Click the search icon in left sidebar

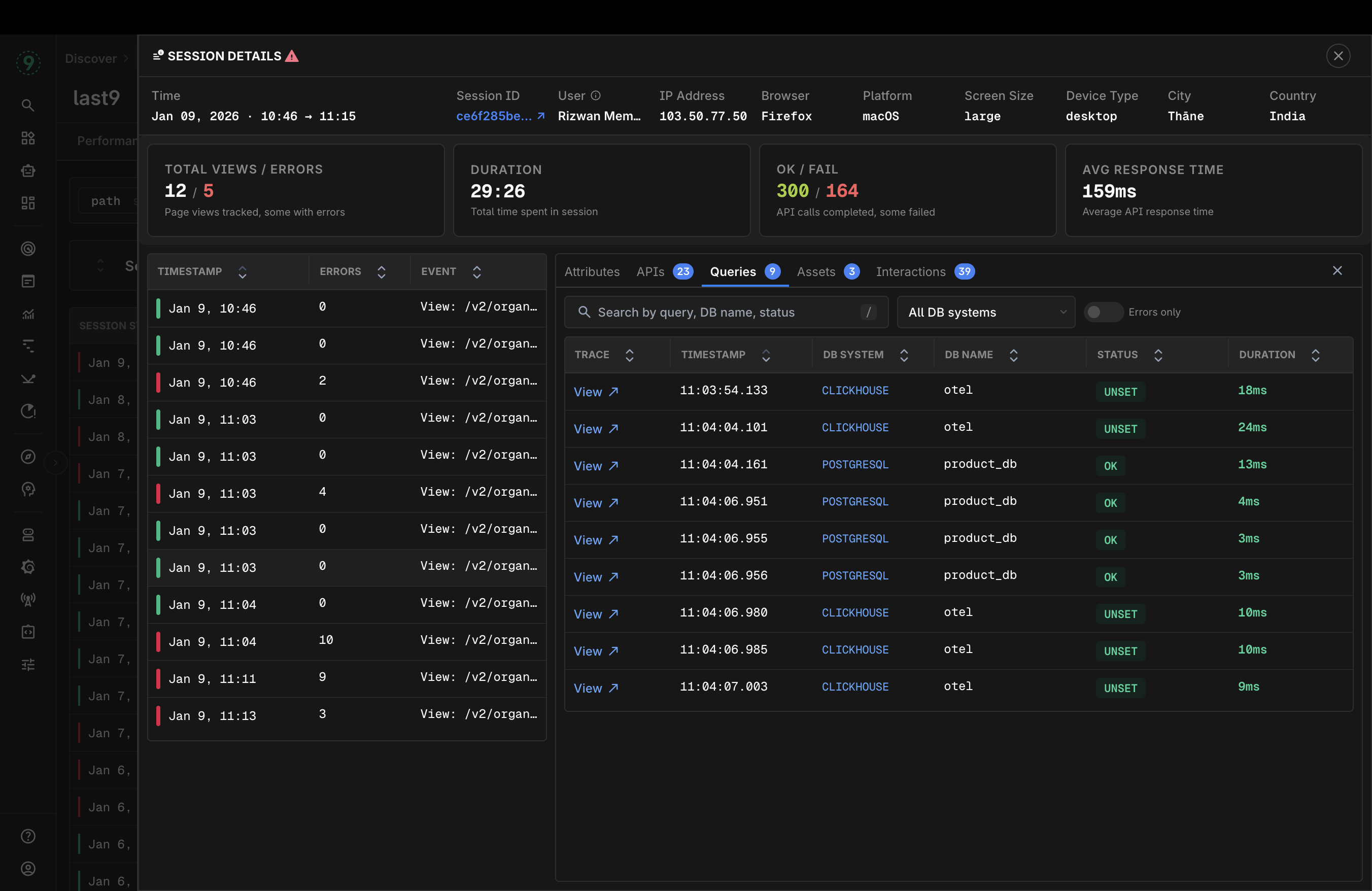(x=28, y=106)
